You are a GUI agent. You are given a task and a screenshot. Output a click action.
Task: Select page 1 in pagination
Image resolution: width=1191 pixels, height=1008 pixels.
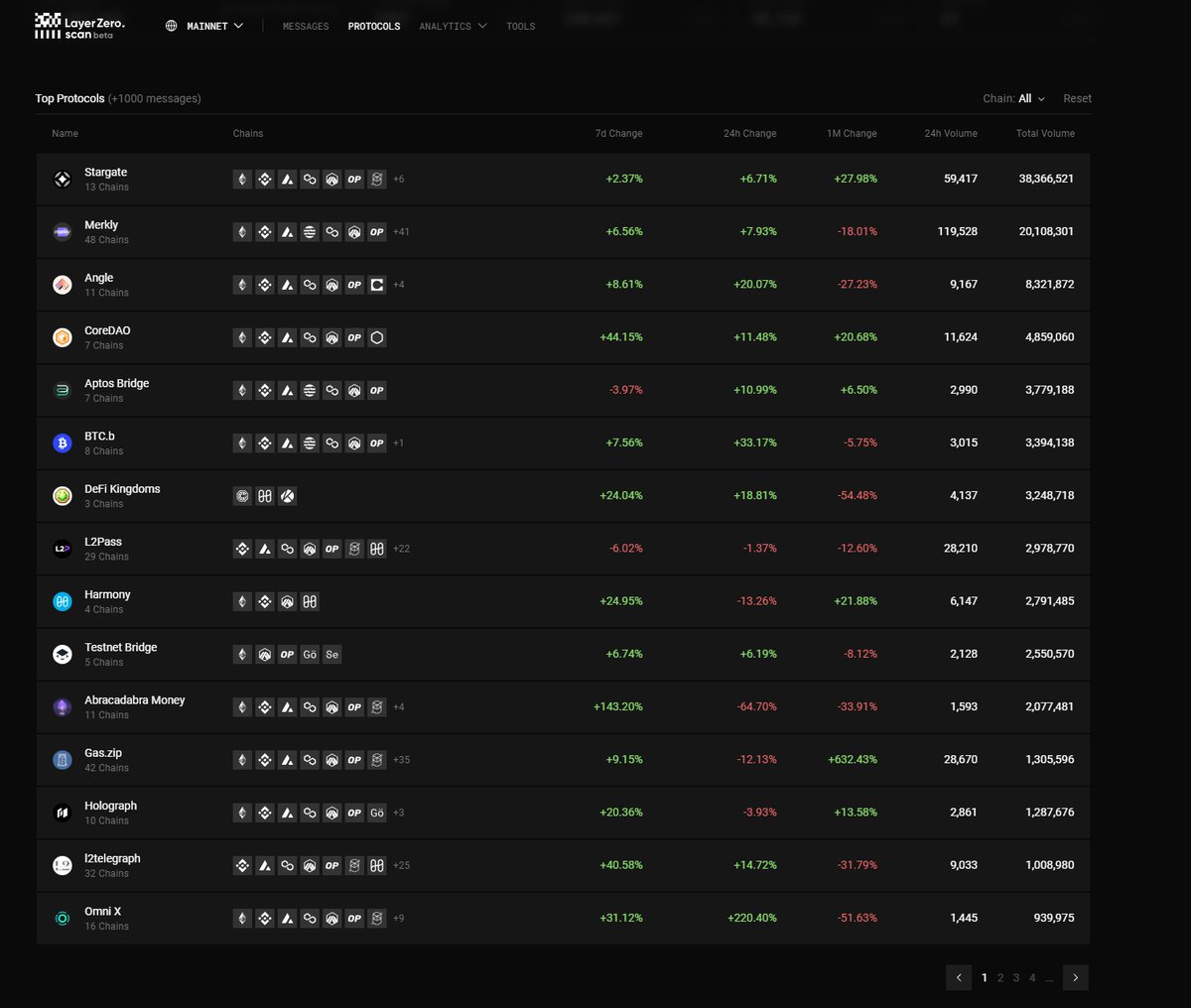[985, 978]
